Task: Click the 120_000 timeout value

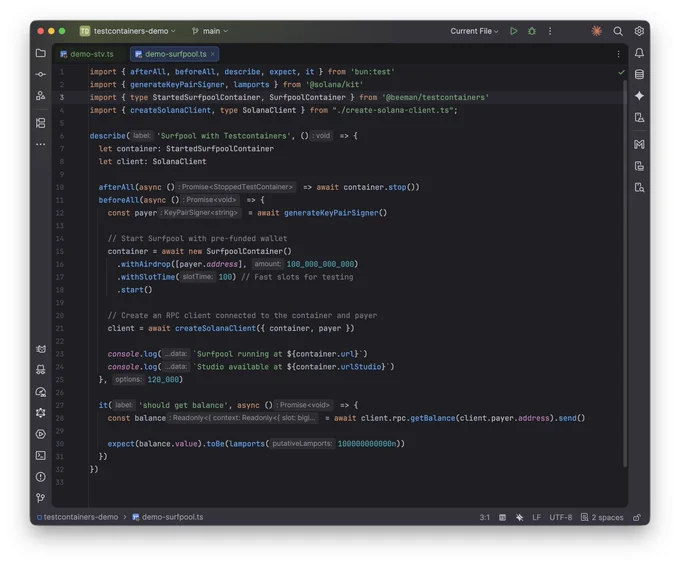Action: tap(163, 380)
